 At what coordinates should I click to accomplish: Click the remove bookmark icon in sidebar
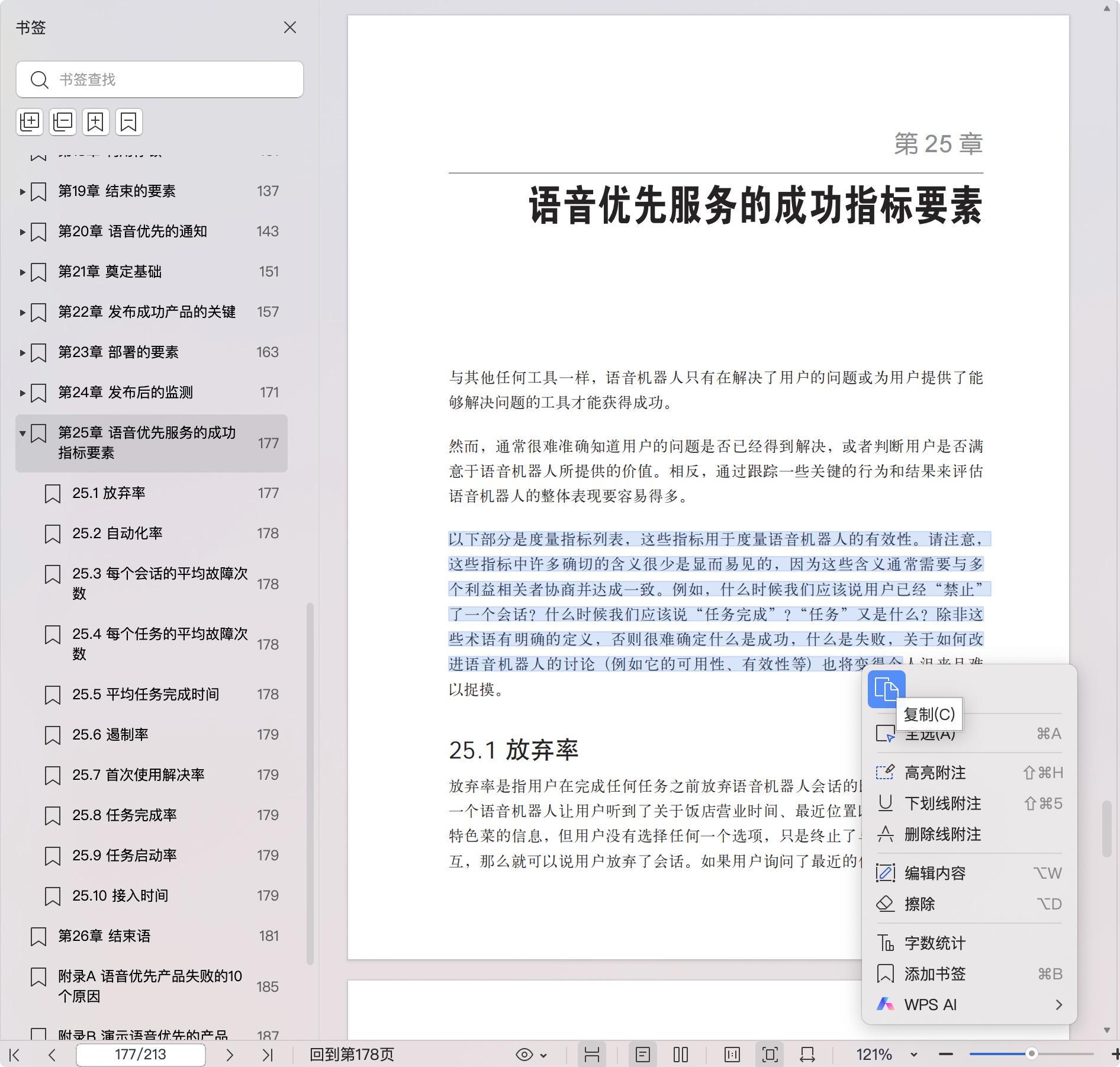point(128,122)
